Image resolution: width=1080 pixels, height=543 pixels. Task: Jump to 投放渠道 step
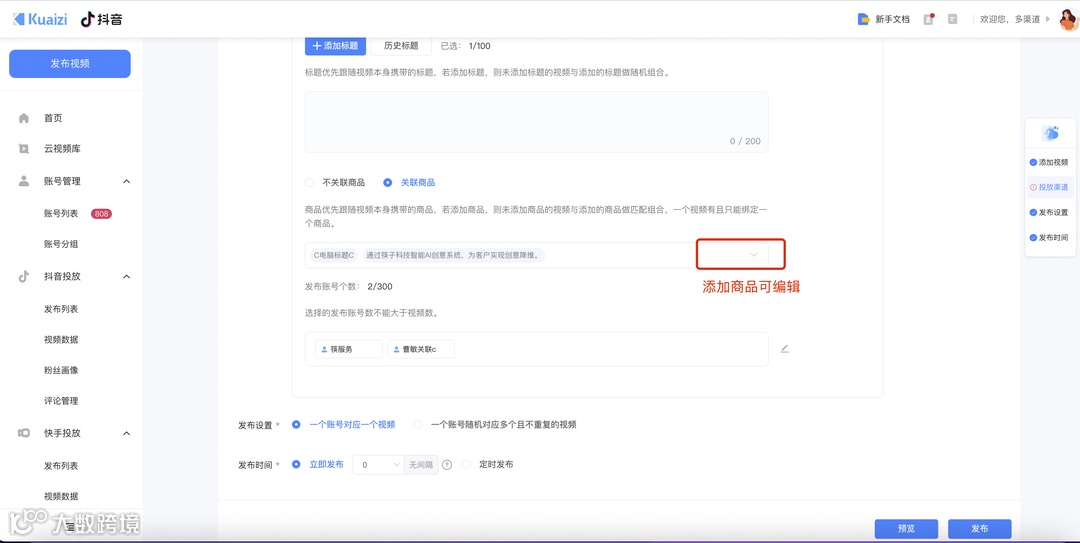[x=1049, y=187]
